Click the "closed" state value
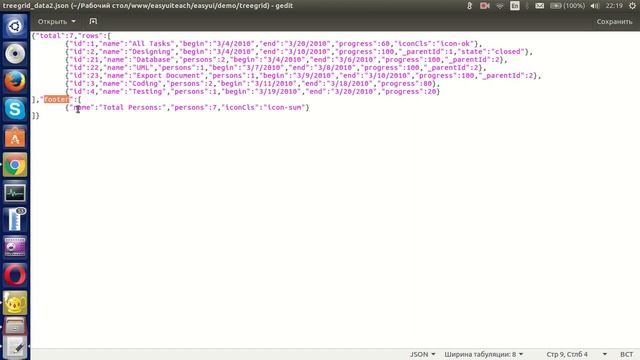 [x=507, y=52]
